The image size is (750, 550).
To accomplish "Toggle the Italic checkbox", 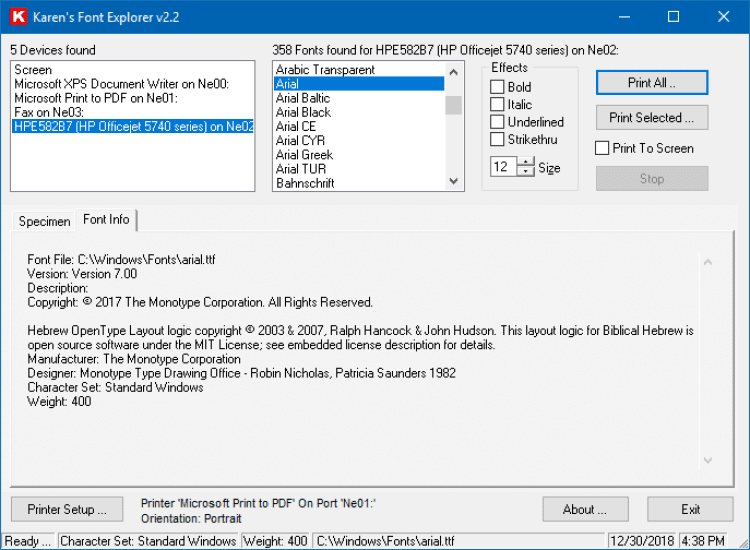I will tap(497, 104).
